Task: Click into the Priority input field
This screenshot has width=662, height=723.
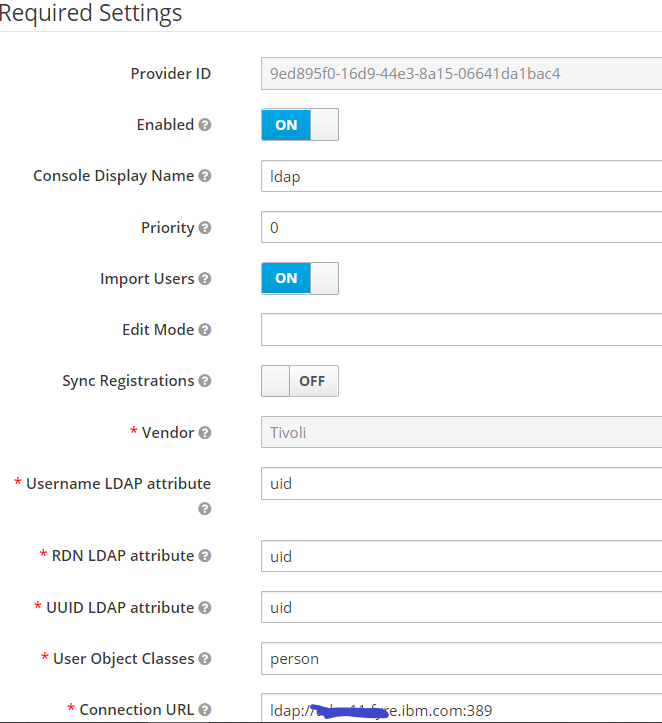Action: pos(461,227)
